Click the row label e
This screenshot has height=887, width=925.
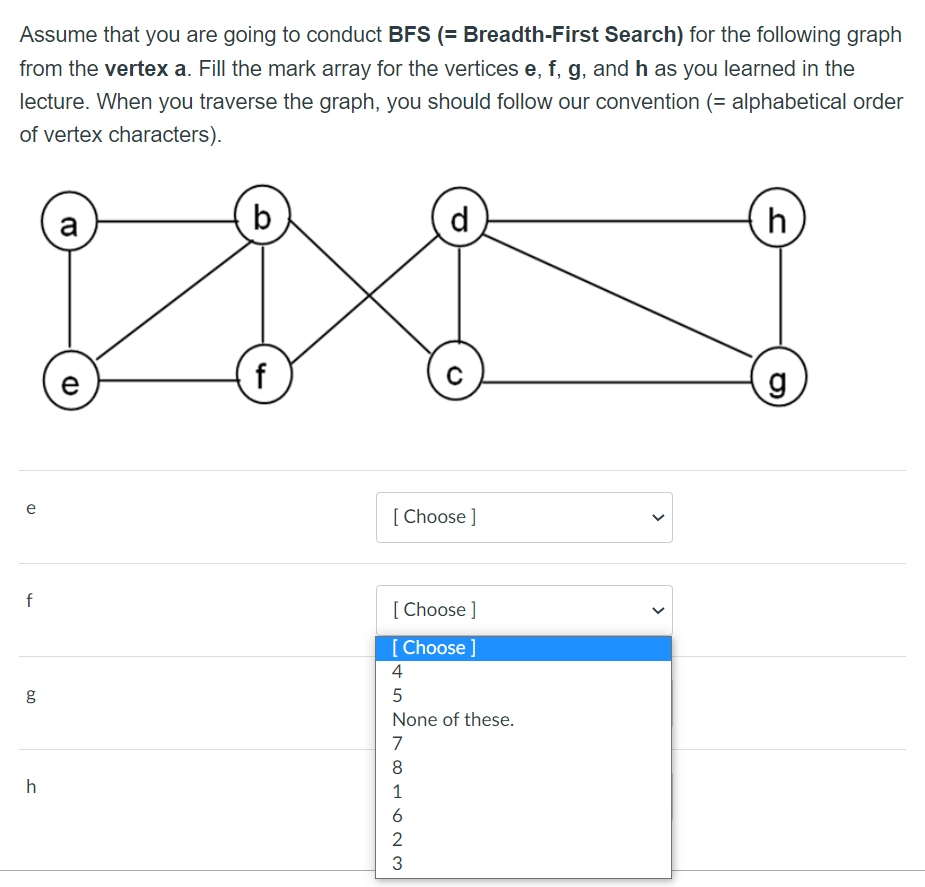coord(31,508)
